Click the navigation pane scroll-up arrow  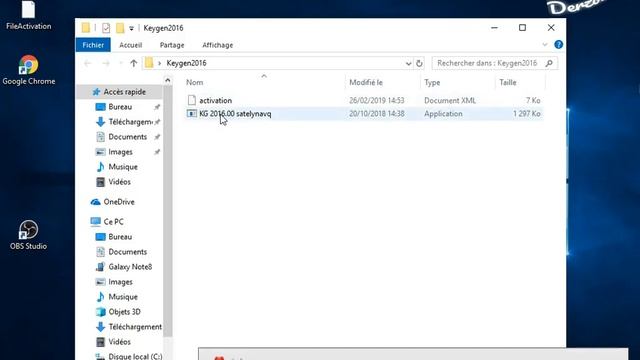coord(168,80)
